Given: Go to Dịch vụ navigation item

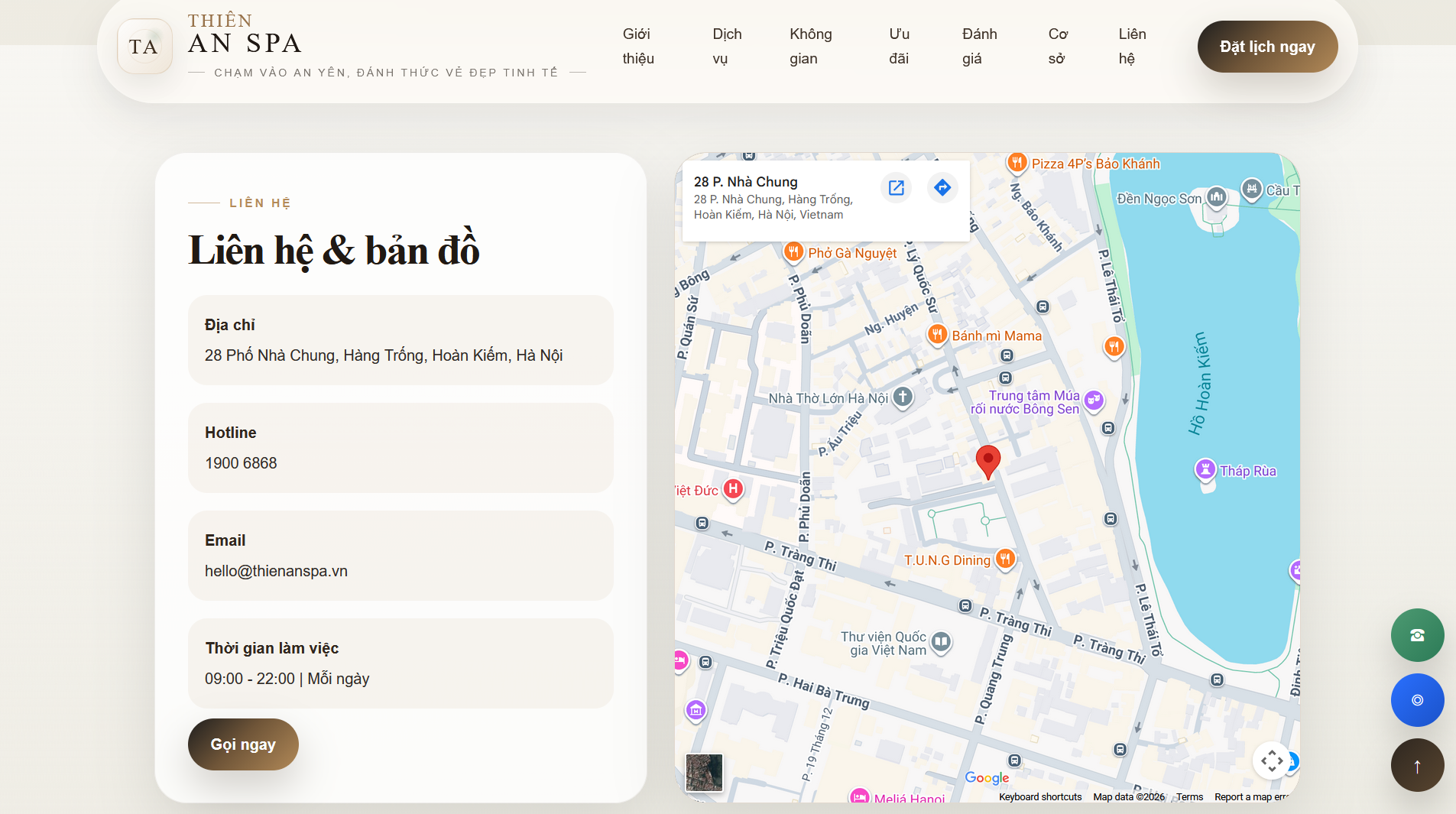Looking at the screenshot, I should [x=726, y=47].
